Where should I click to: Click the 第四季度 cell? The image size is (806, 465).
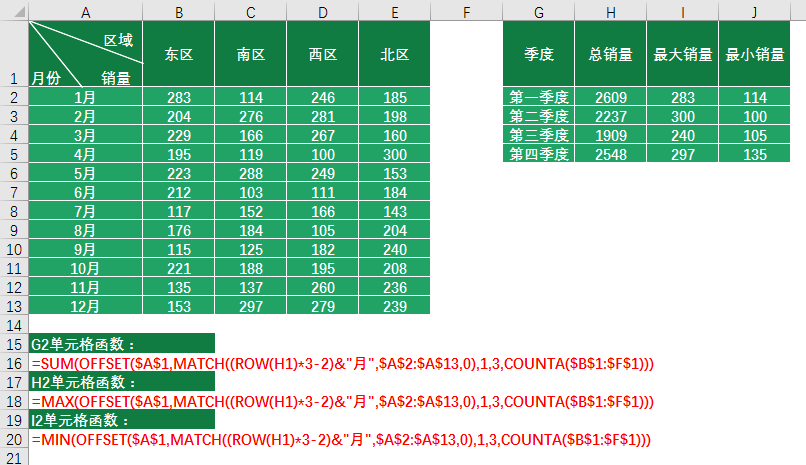click(x=538, y=154)
